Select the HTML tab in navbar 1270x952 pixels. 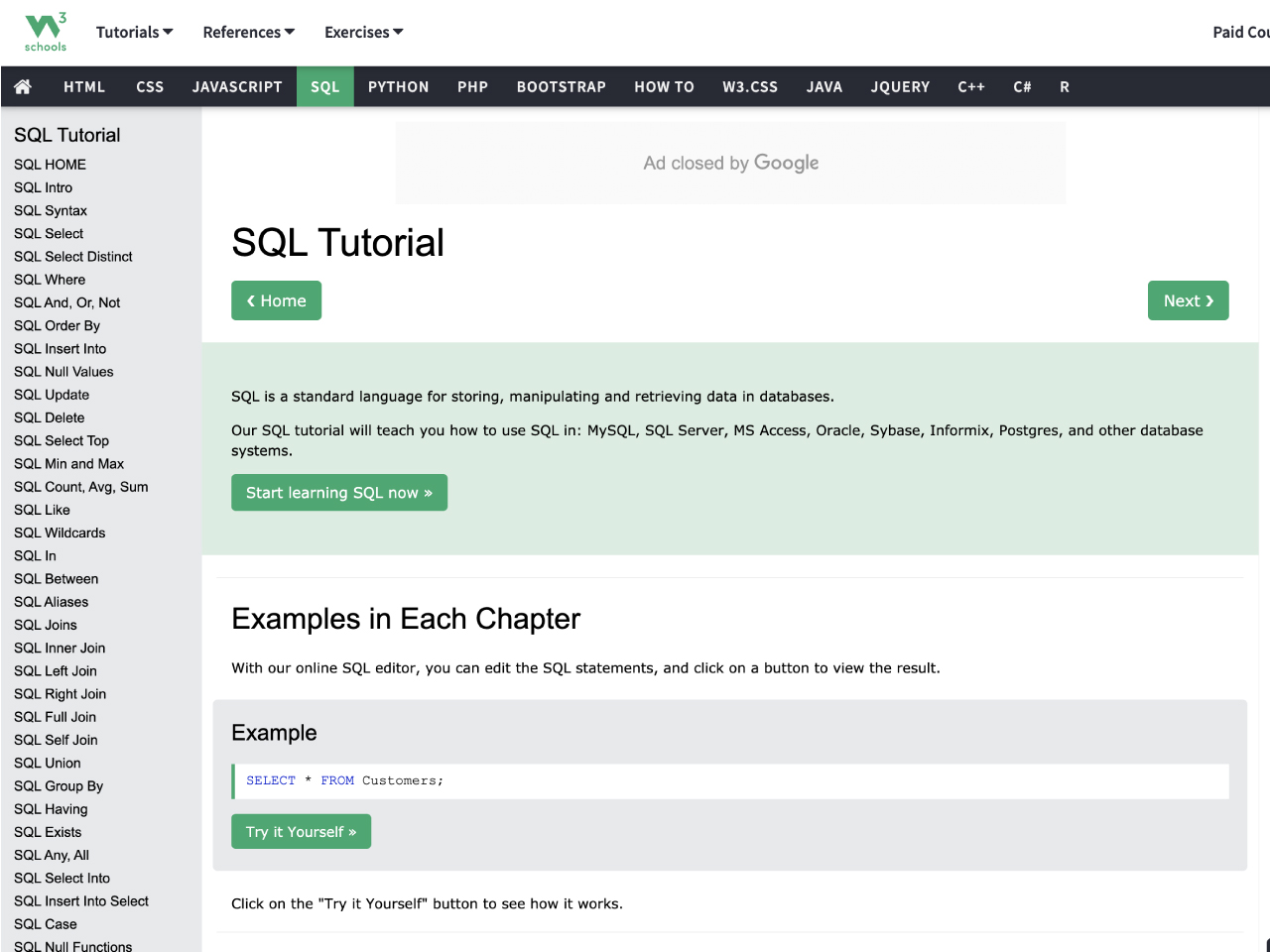(x=84, y=86)
